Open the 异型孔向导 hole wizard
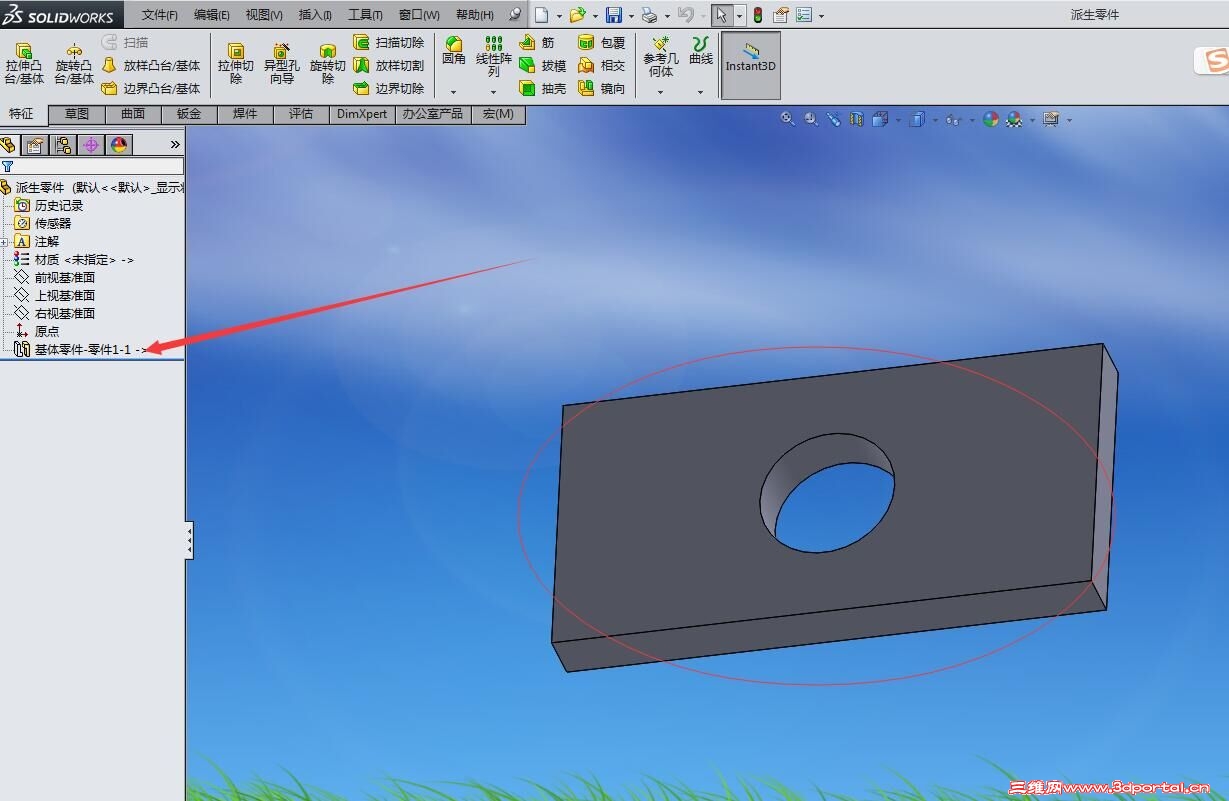Viewport: 1229px width, 801px height. pos(282,64)
